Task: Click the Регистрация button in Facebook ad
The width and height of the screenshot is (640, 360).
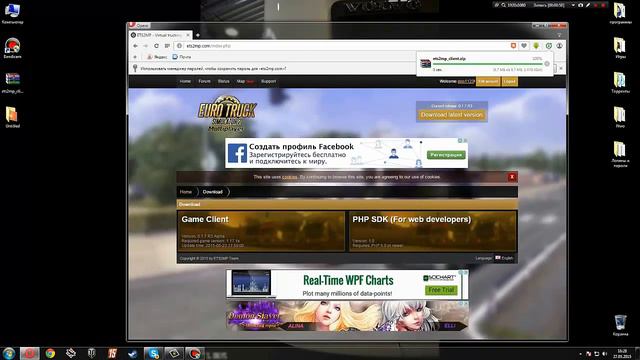Action: (x=447, y=155)
